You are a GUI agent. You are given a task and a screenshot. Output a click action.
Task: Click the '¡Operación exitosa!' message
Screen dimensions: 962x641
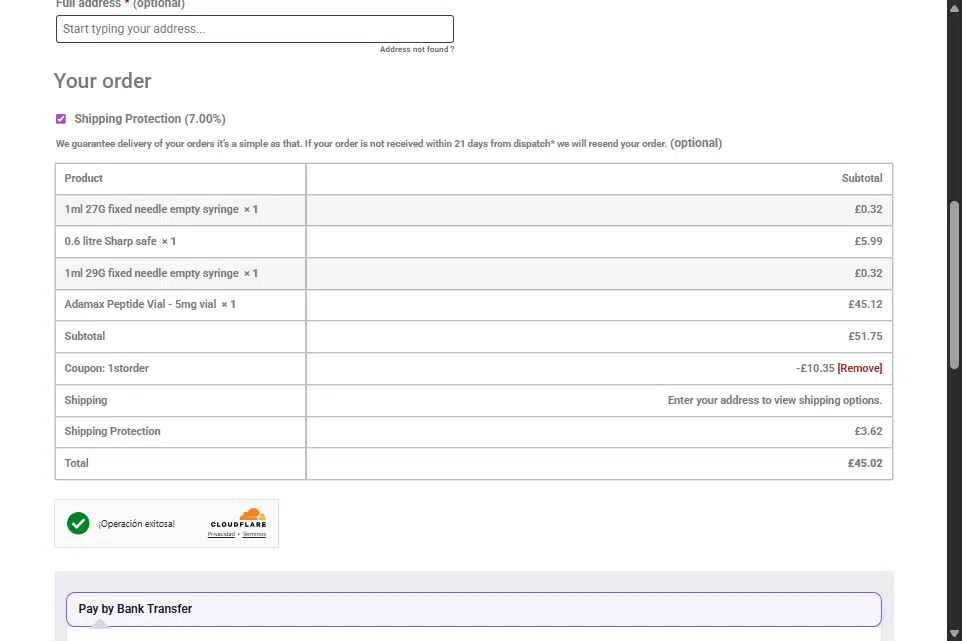click(x=137, y=524)
